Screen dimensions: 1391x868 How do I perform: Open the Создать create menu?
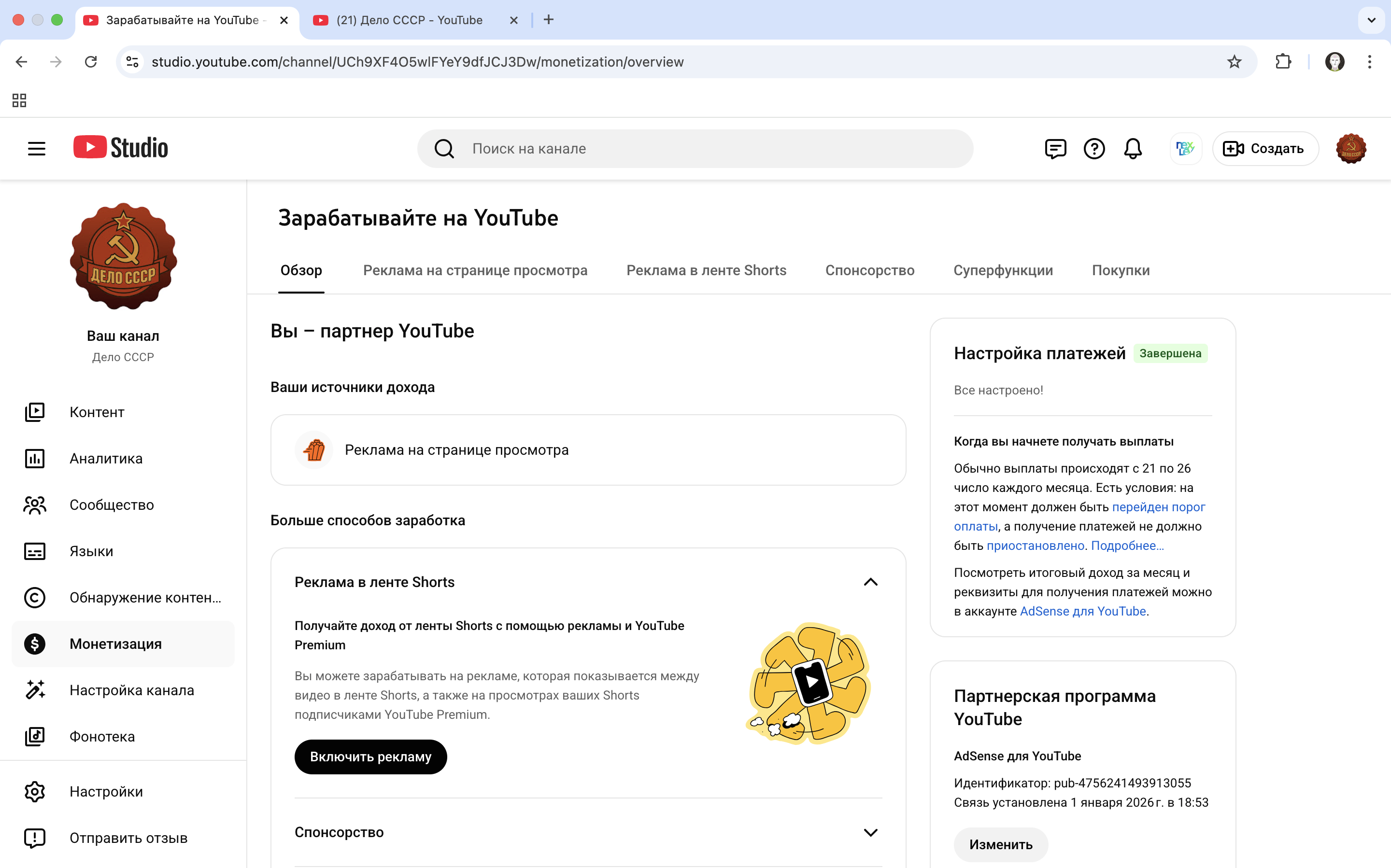coord(1264,149)
